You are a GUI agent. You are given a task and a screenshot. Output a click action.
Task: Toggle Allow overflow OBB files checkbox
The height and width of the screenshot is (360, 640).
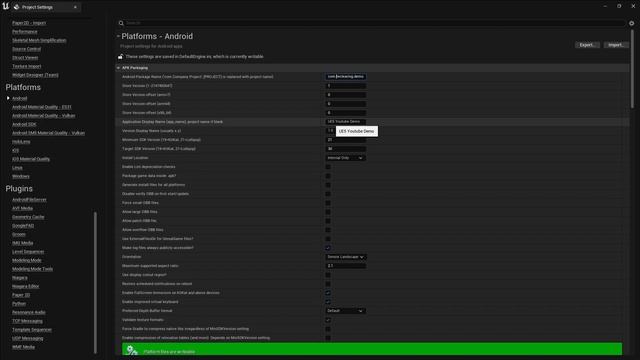(328, 230)
